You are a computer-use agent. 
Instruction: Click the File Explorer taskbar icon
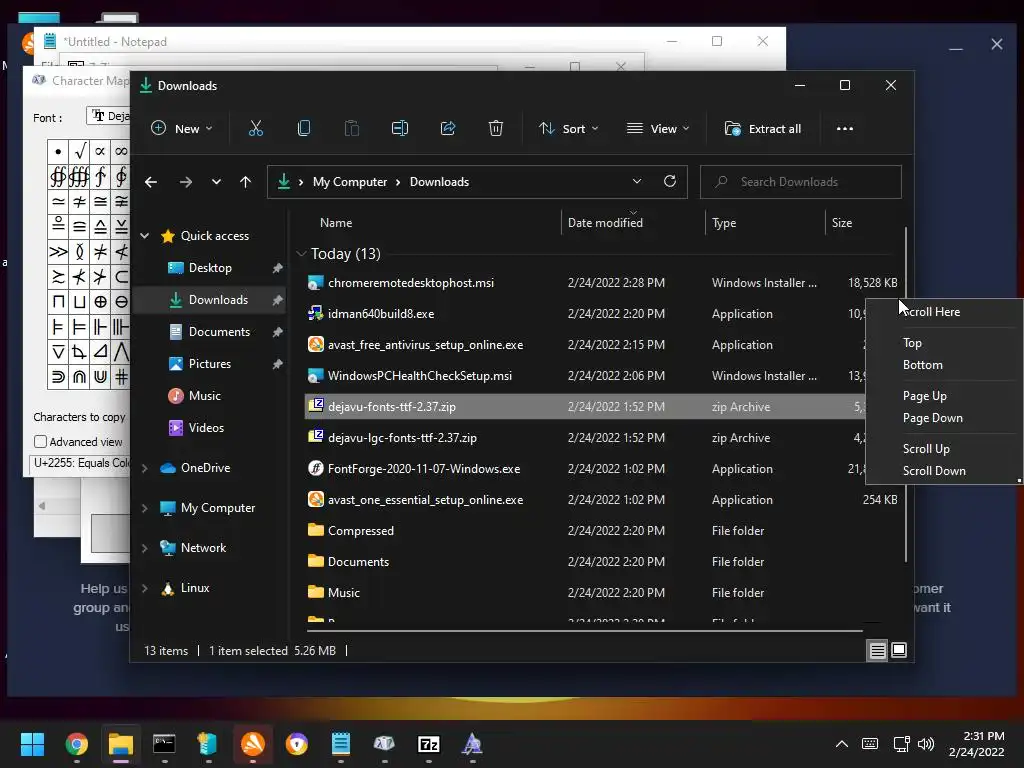click(x=121, y=744)
